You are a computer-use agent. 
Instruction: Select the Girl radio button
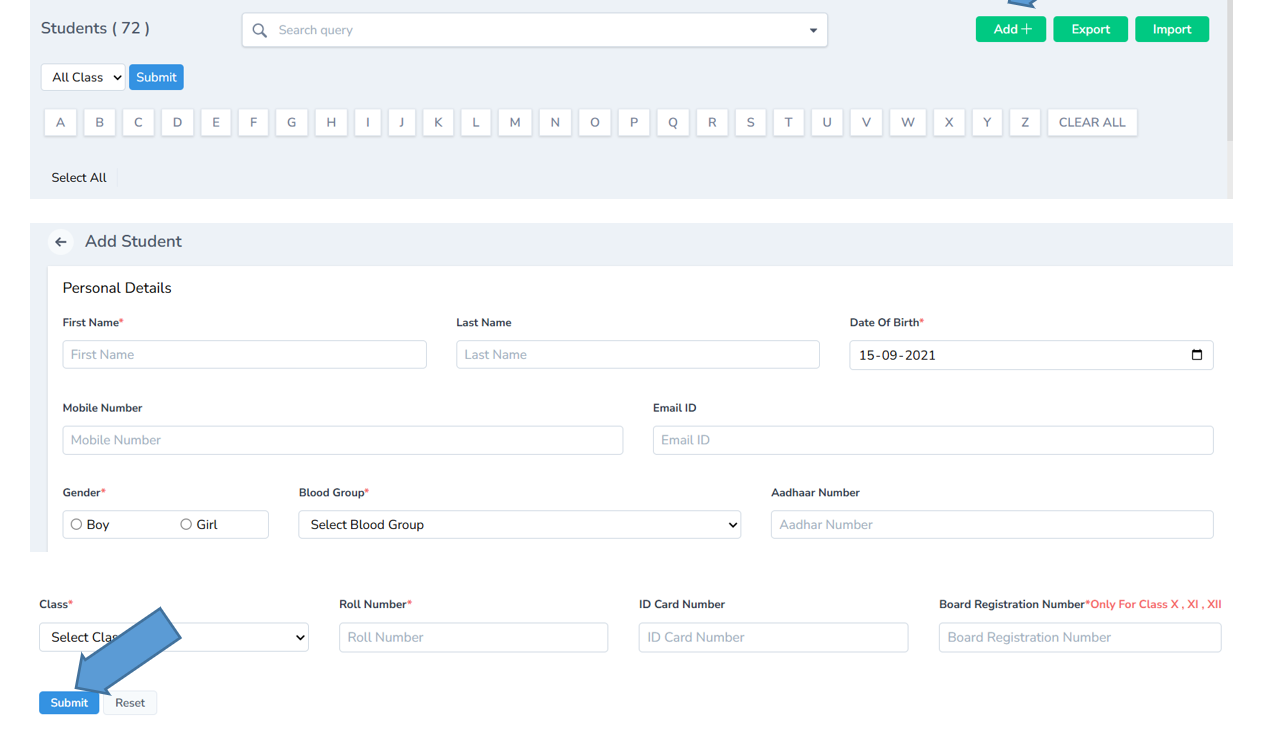(x=185, y=523)
